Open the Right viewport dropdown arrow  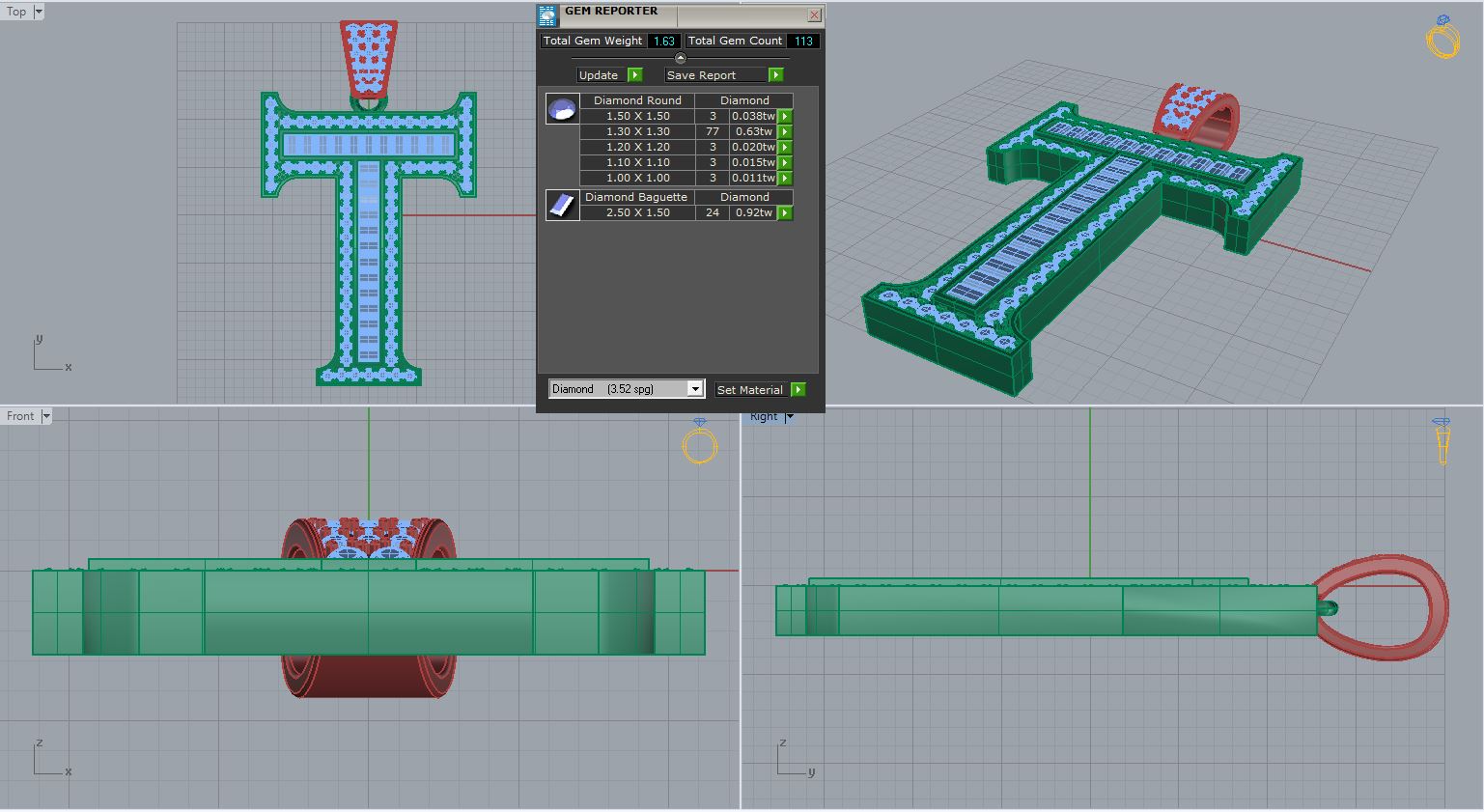coord(789,416)
